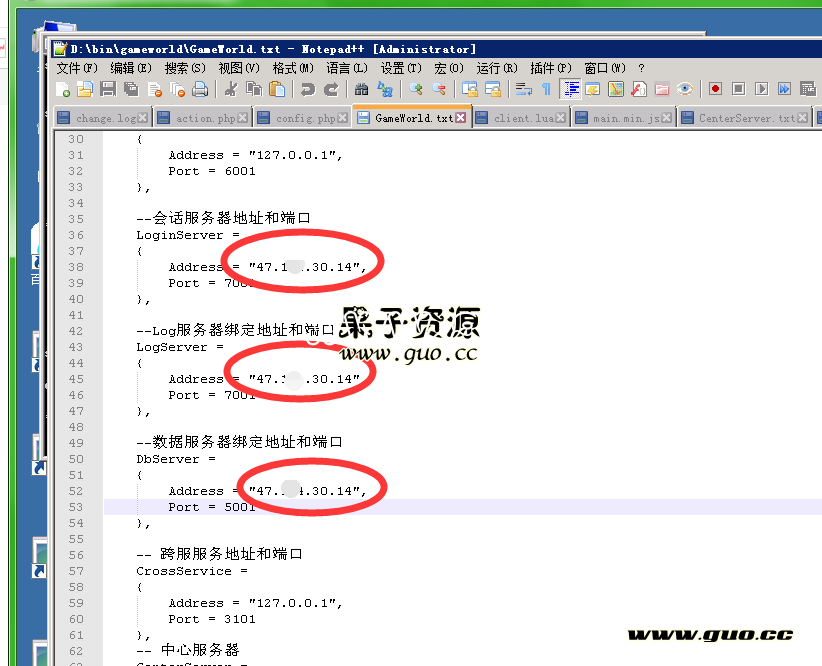Open Find with the binoculars icon
This screenshot has width=822, height=666.
pos(361,90)
